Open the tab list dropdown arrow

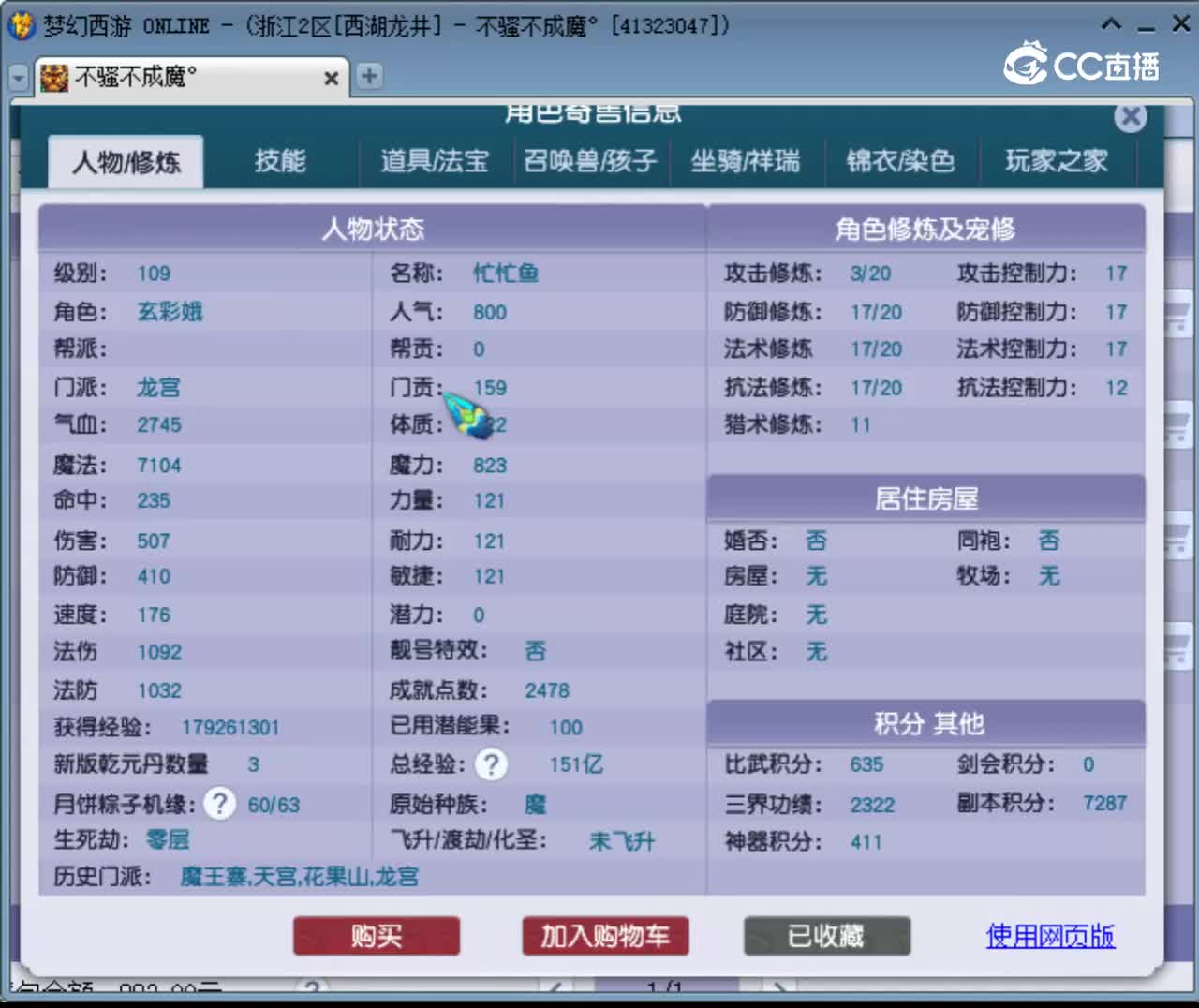point(18,79)
